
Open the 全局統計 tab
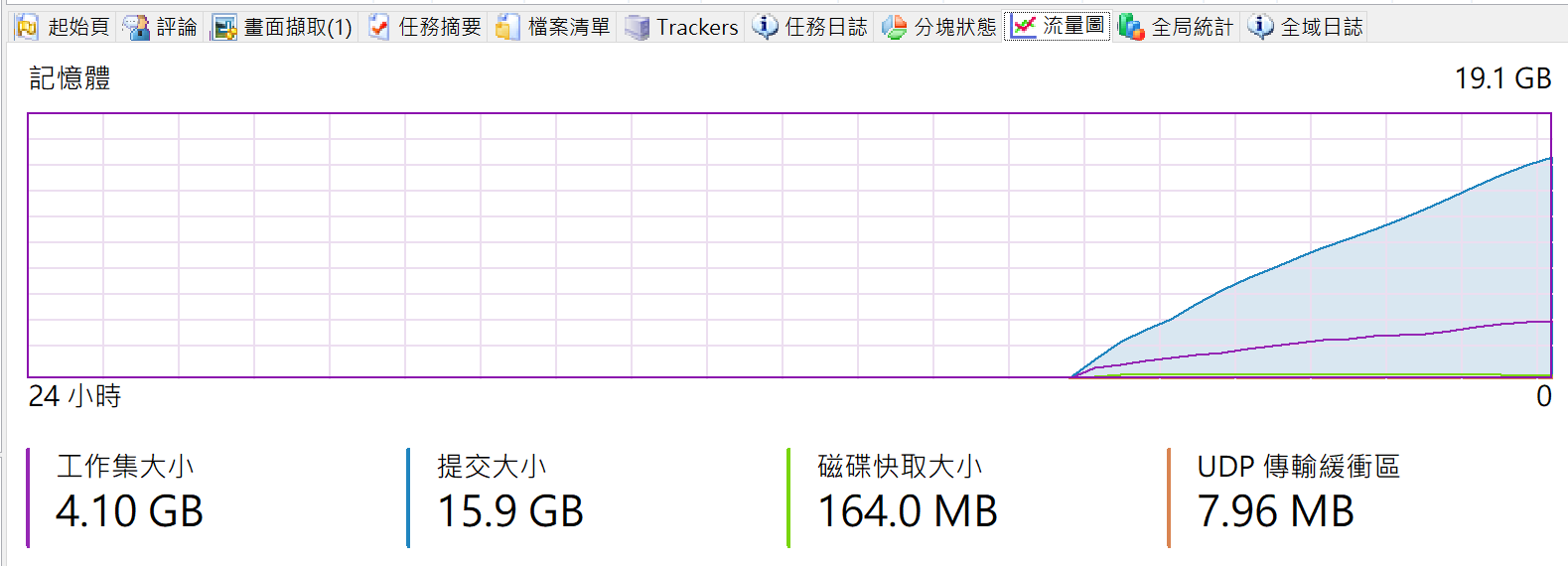coord(1177,27)
